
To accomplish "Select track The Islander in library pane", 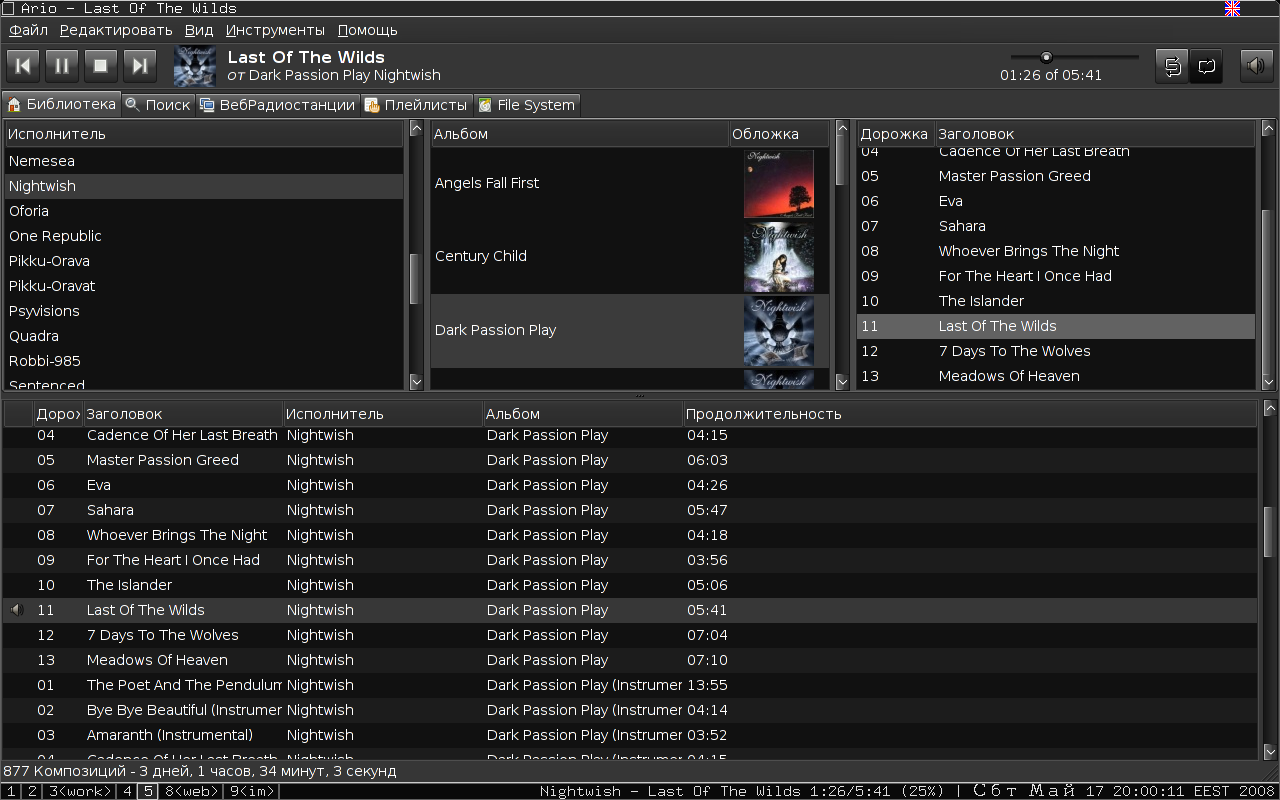I will point(1056,301).
